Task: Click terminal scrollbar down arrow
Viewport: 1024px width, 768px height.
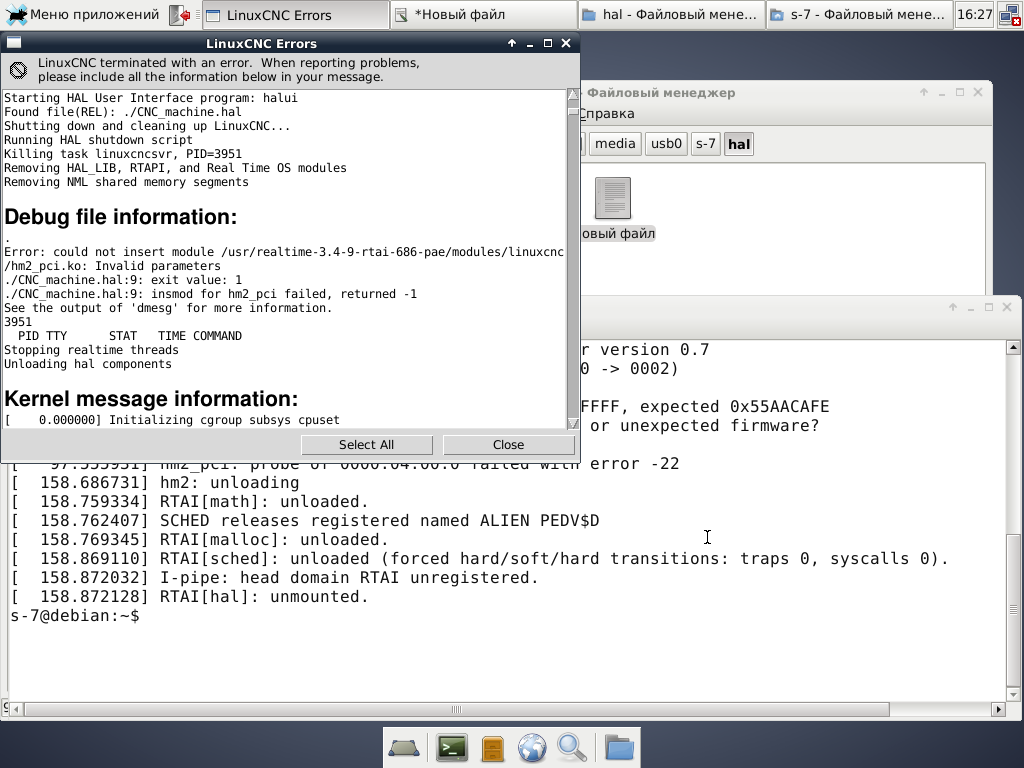Action: tap(1013, 695)
